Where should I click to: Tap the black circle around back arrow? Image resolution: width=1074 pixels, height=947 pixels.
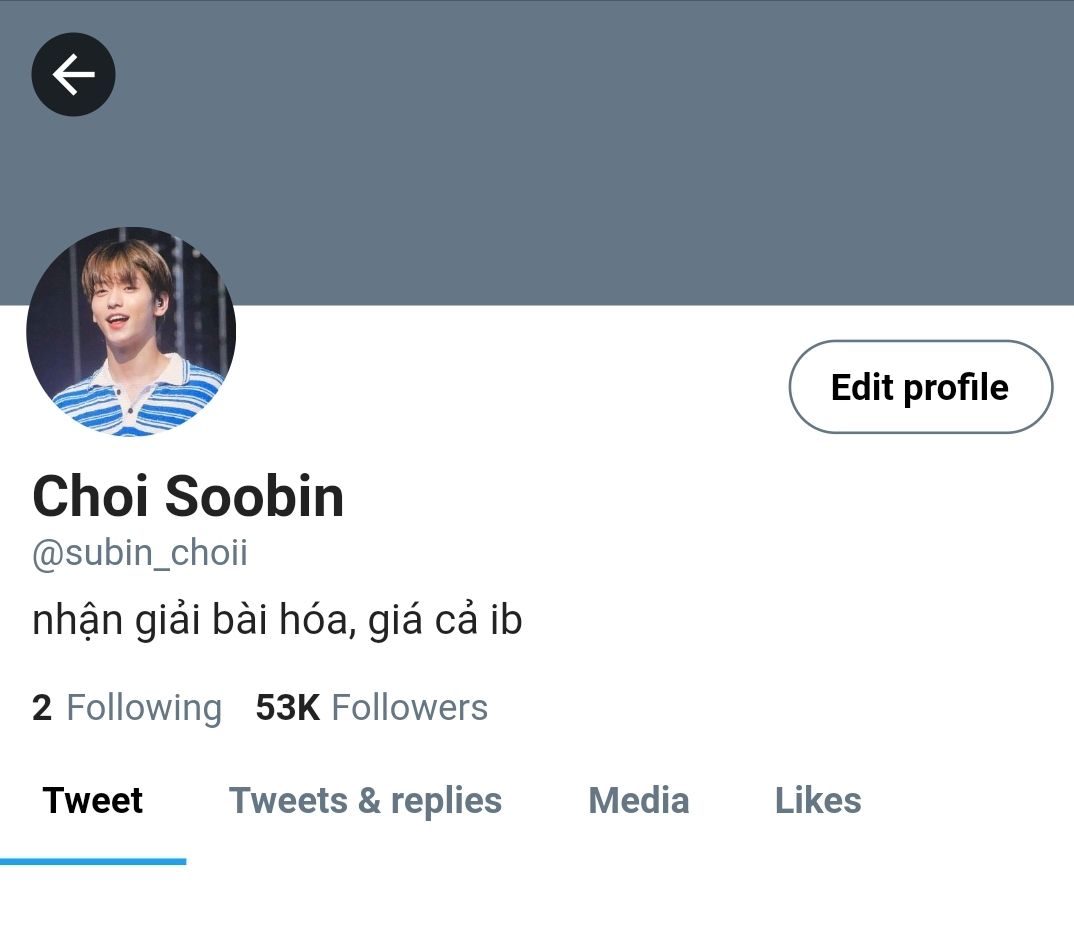73,74
